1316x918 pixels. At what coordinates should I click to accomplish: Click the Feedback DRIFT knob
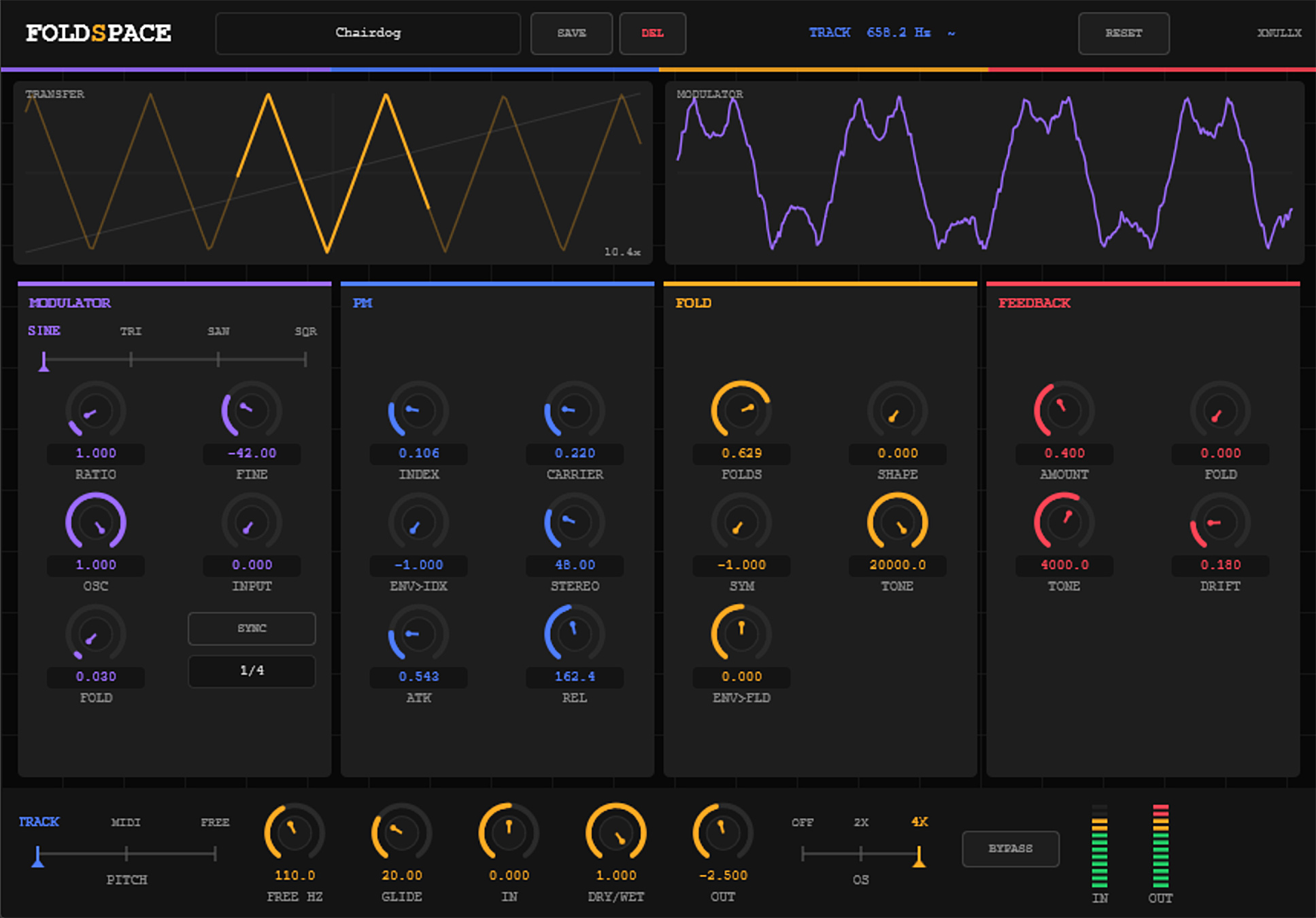(1220, 522)
